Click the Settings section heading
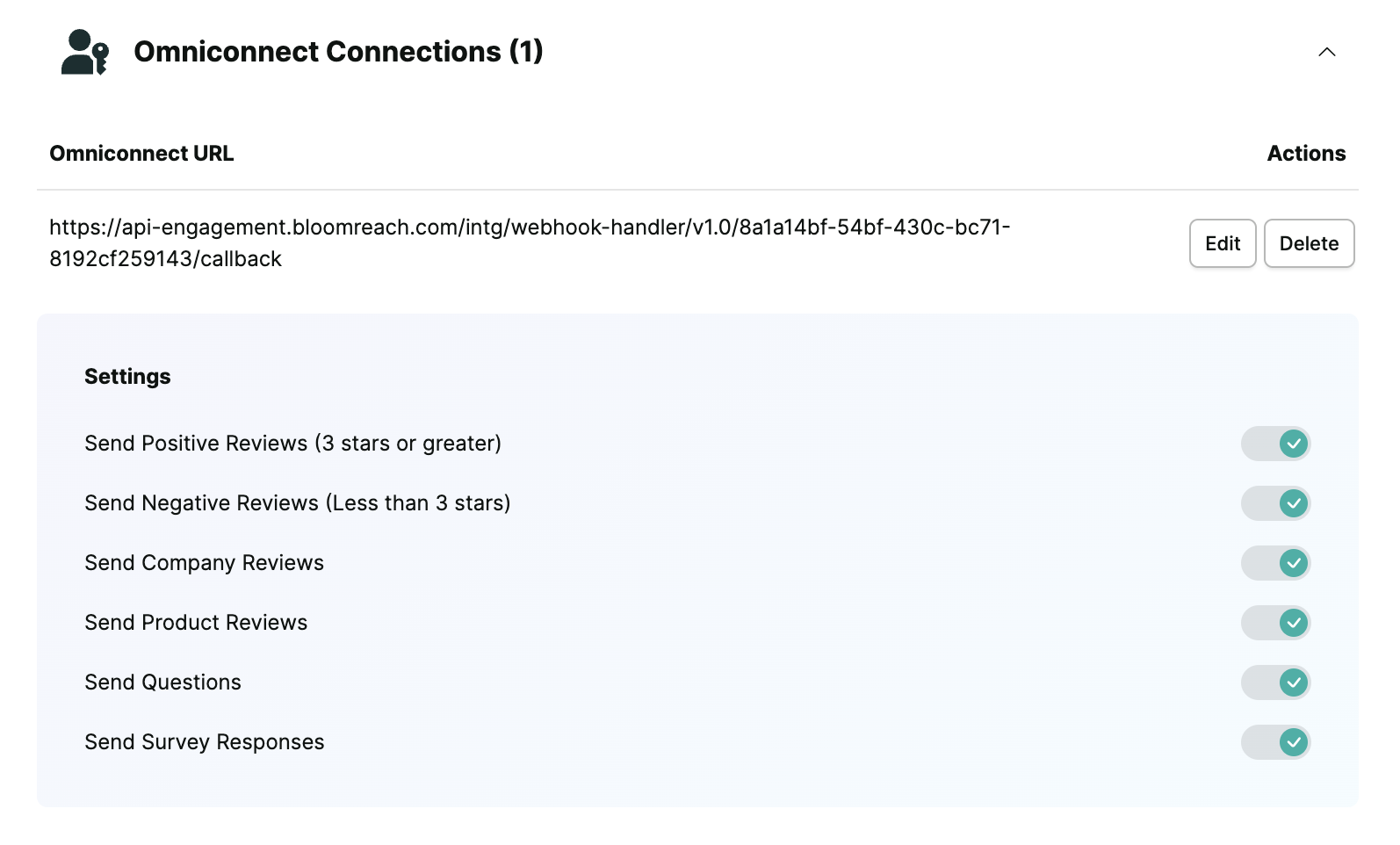 pos(127,377)
